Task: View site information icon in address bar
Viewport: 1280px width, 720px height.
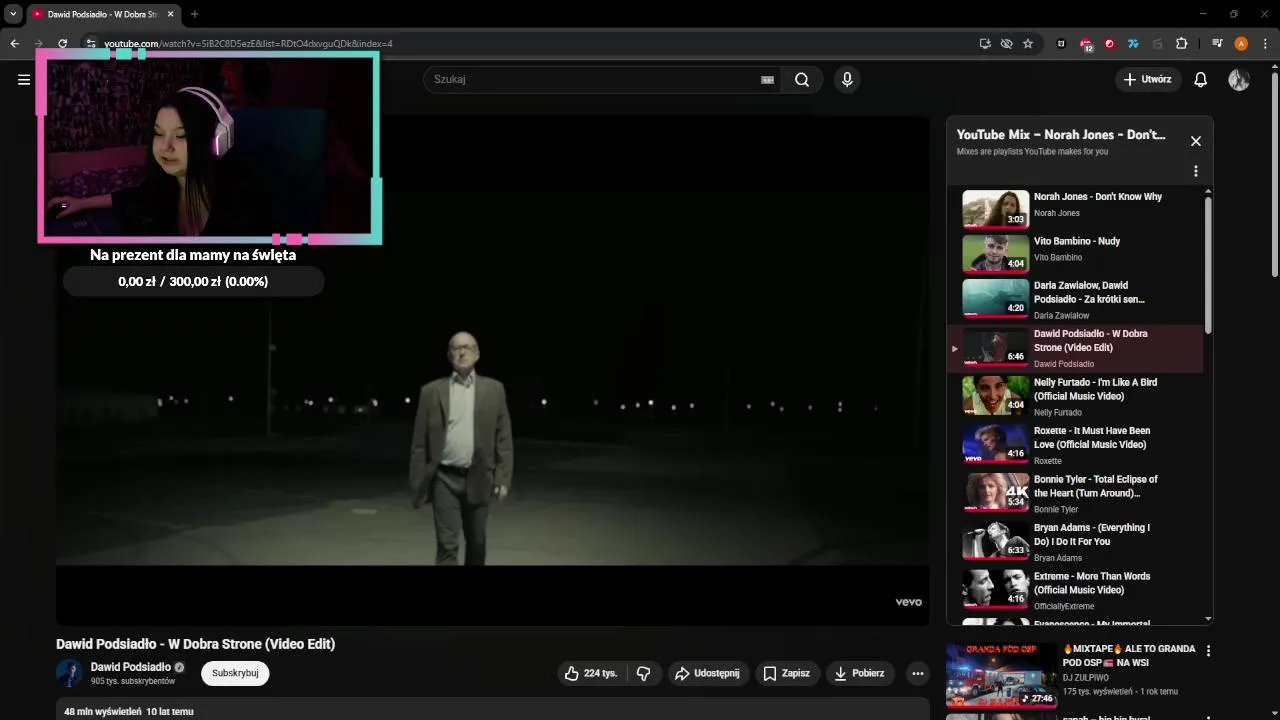Action: point(90,43)
